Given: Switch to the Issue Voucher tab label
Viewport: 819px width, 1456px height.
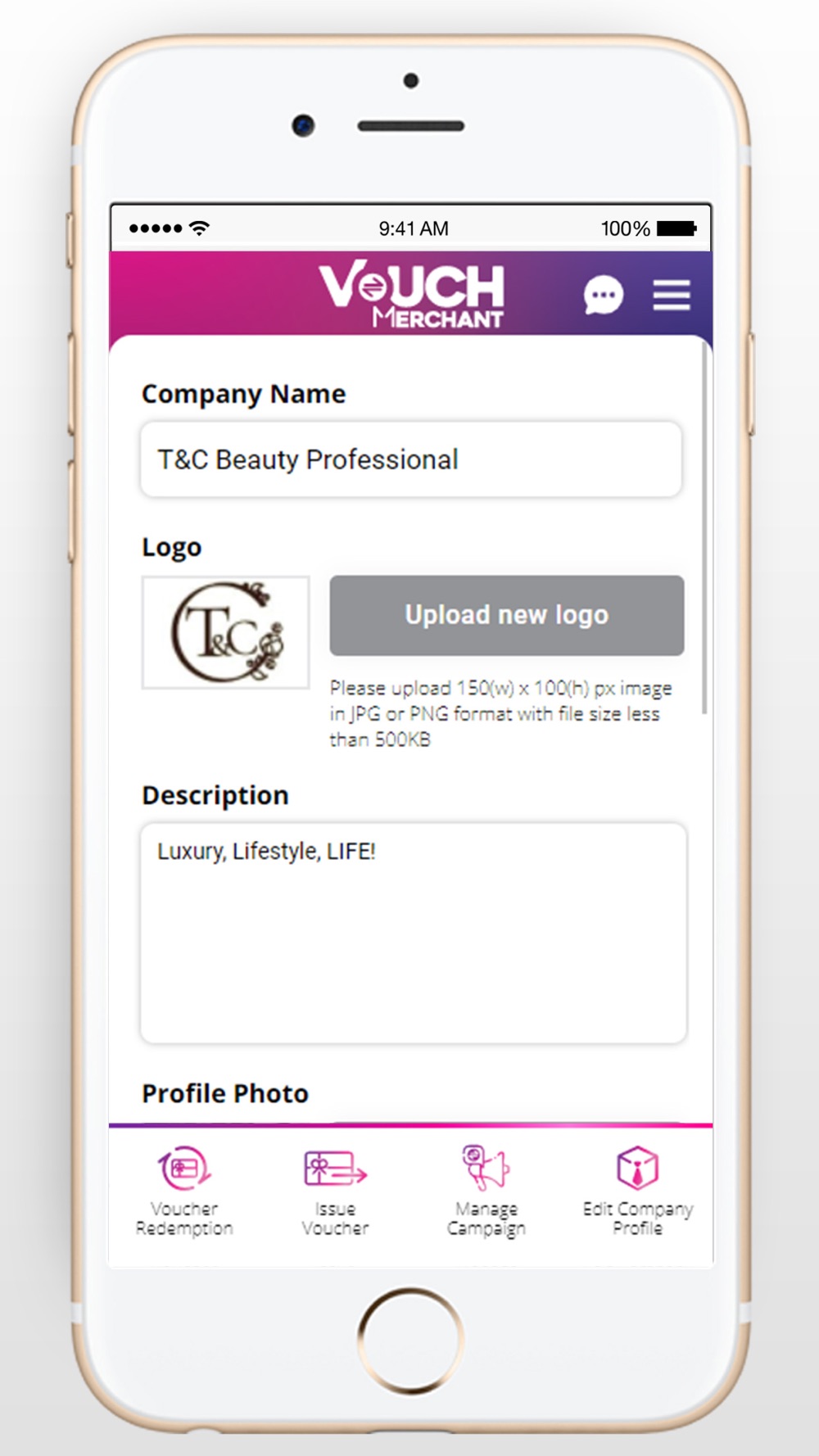Looking at the screenshot, I should (335, 1219).
